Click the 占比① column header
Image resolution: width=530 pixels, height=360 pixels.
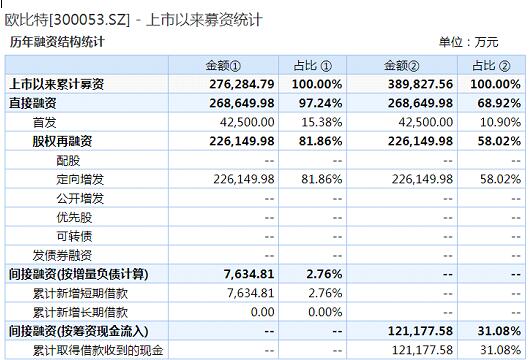313,65
